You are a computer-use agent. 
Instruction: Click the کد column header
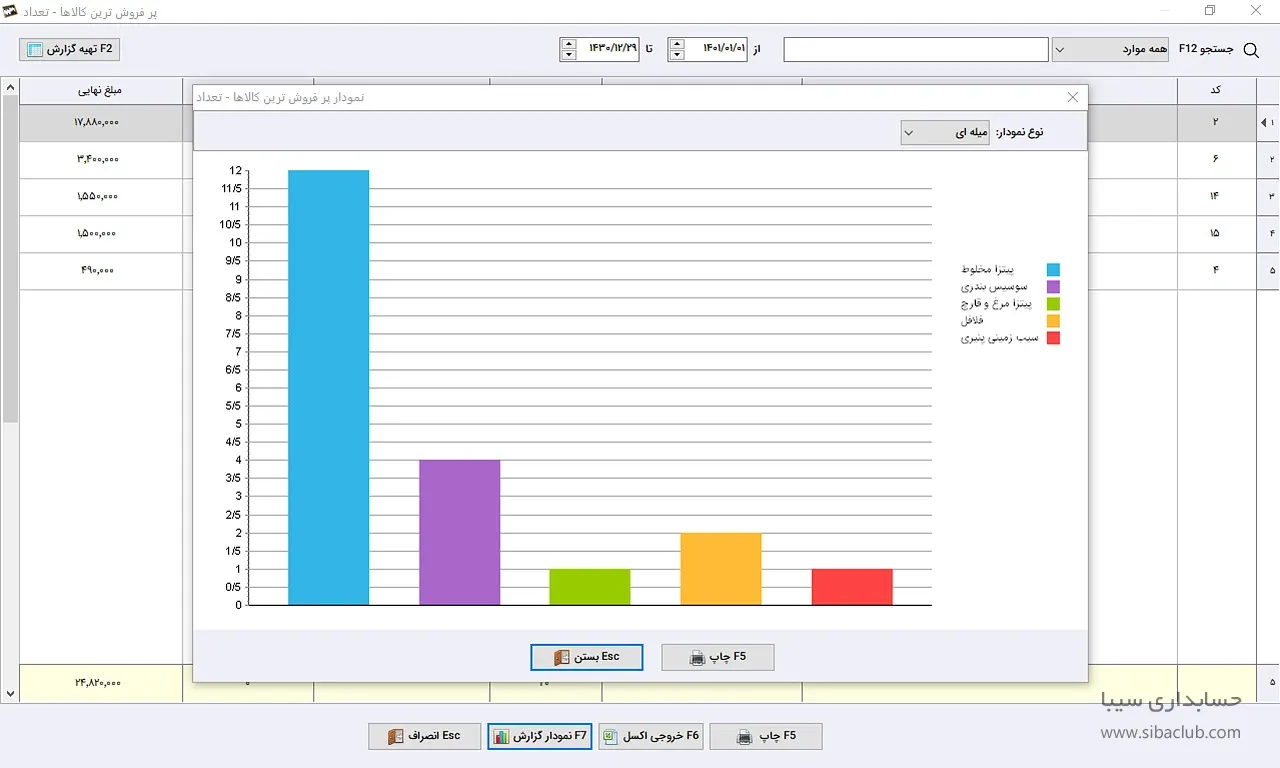pos(1216,90)
